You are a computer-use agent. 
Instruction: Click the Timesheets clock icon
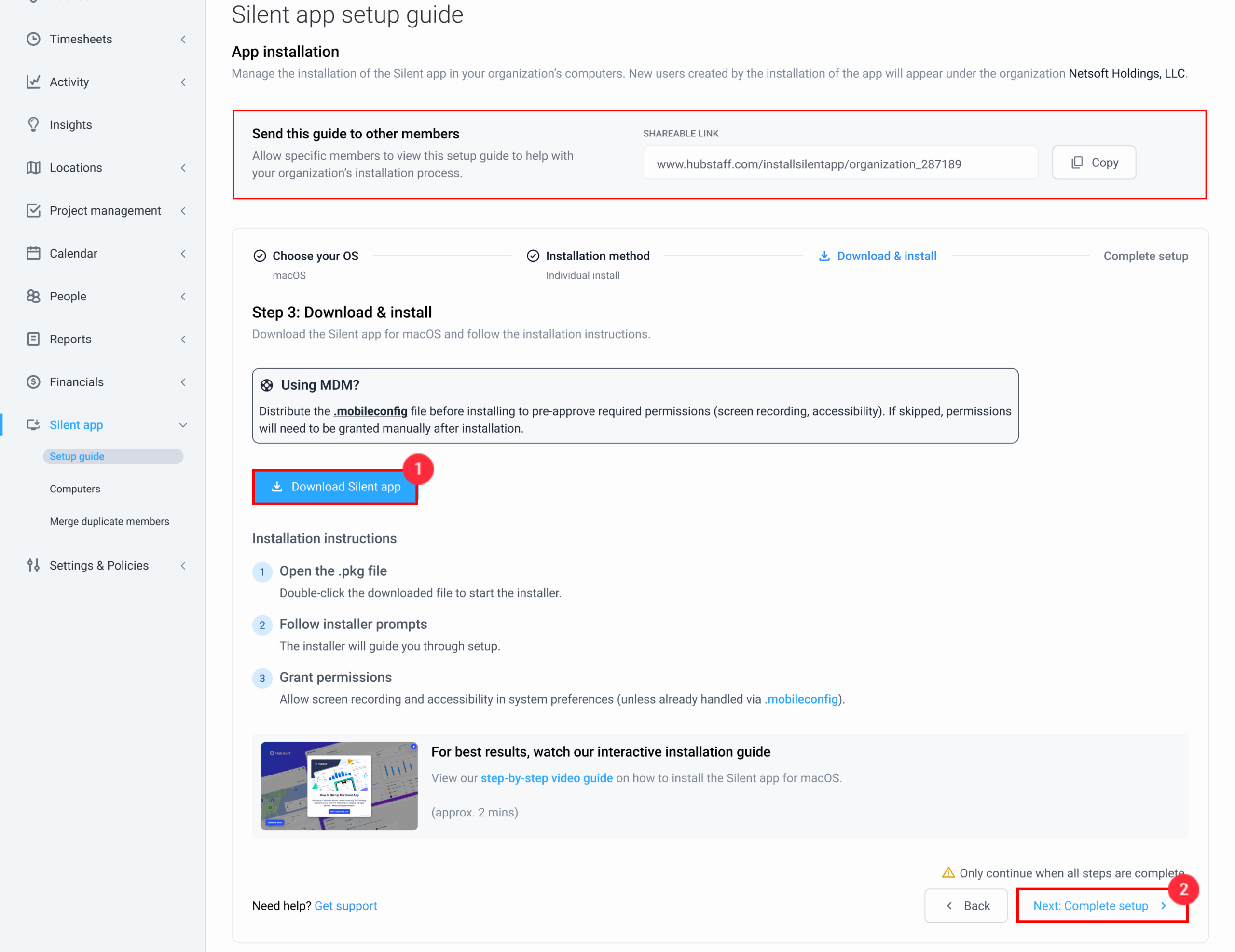coord(33,39)
